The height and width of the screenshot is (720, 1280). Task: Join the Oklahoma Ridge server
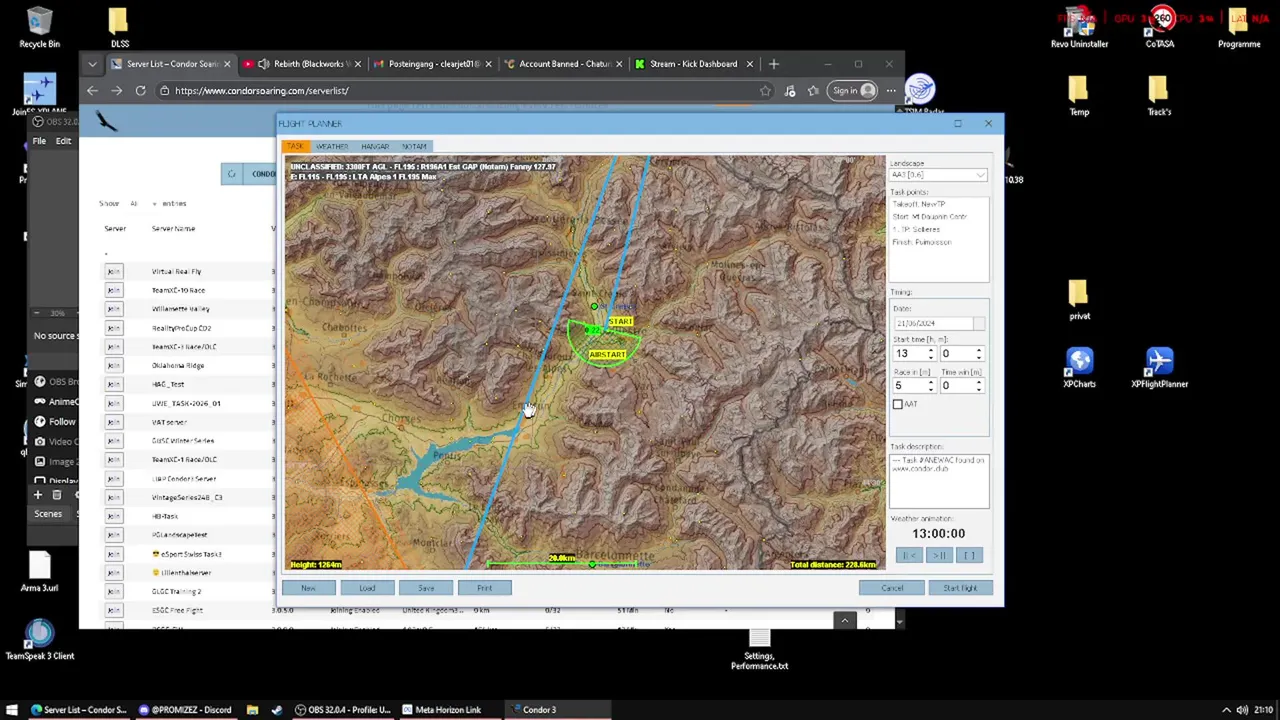[114, 366]
